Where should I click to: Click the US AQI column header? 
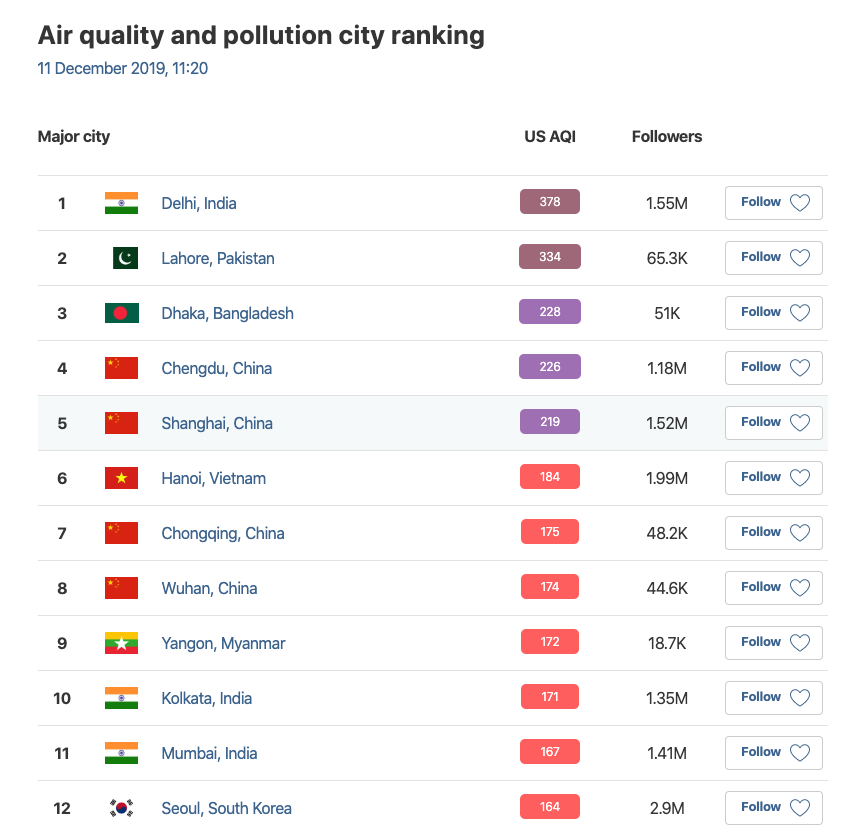[550, 136]
